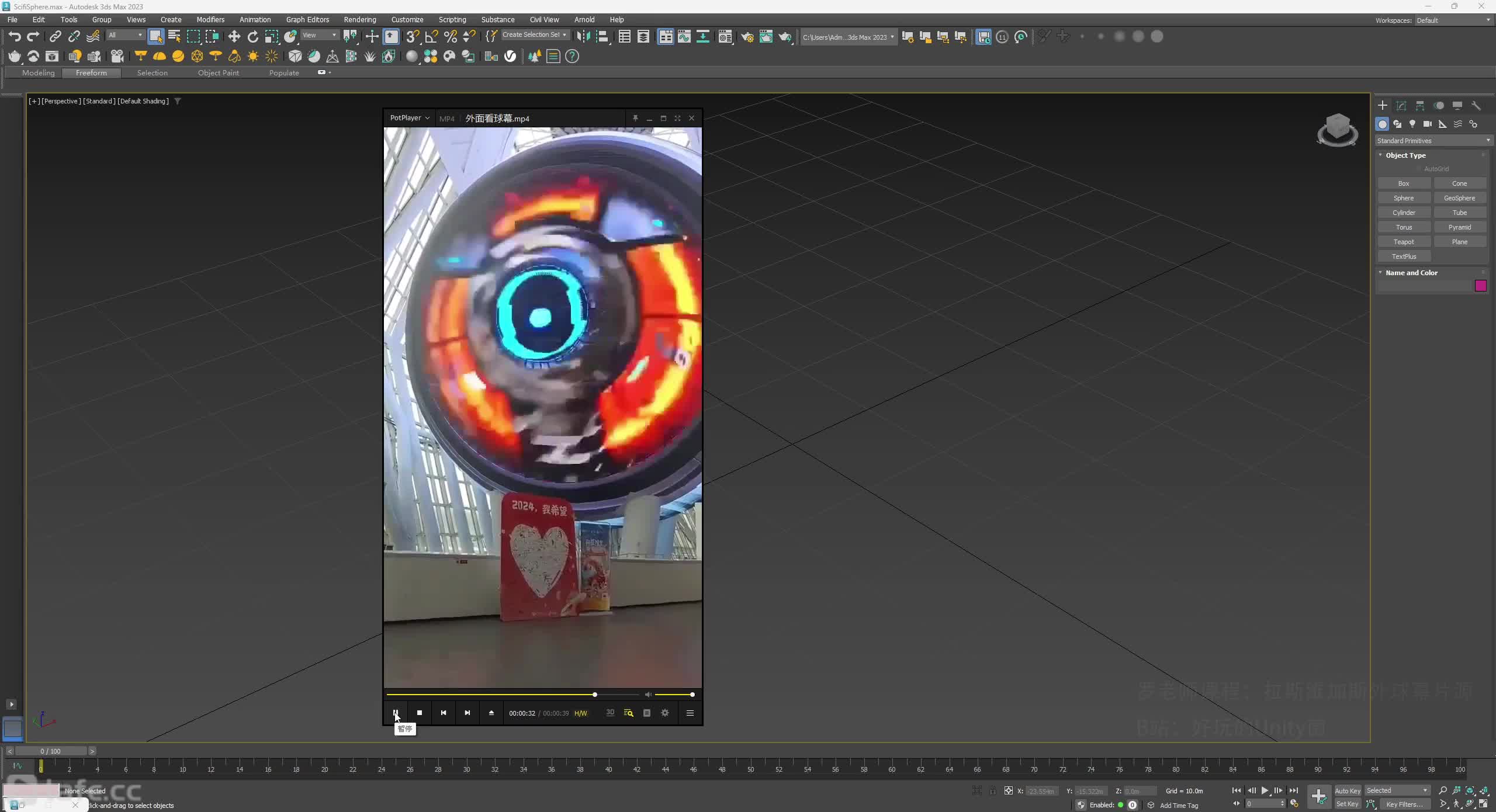Choose the Select and Uniform Scale tool
This screenshot has width=1496, height=812.
(x=271, y=37)
